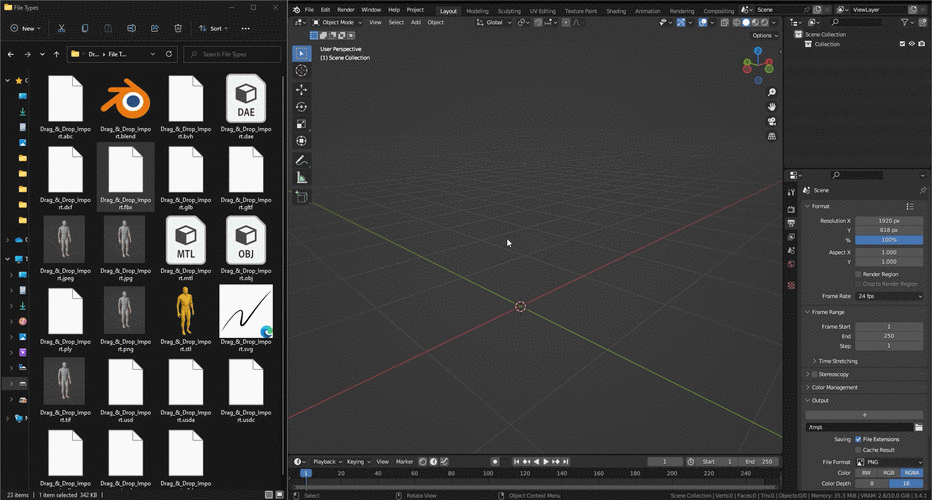The image size is (932, 500).
Task: Activate the Move tool
Action: (301, 90)
